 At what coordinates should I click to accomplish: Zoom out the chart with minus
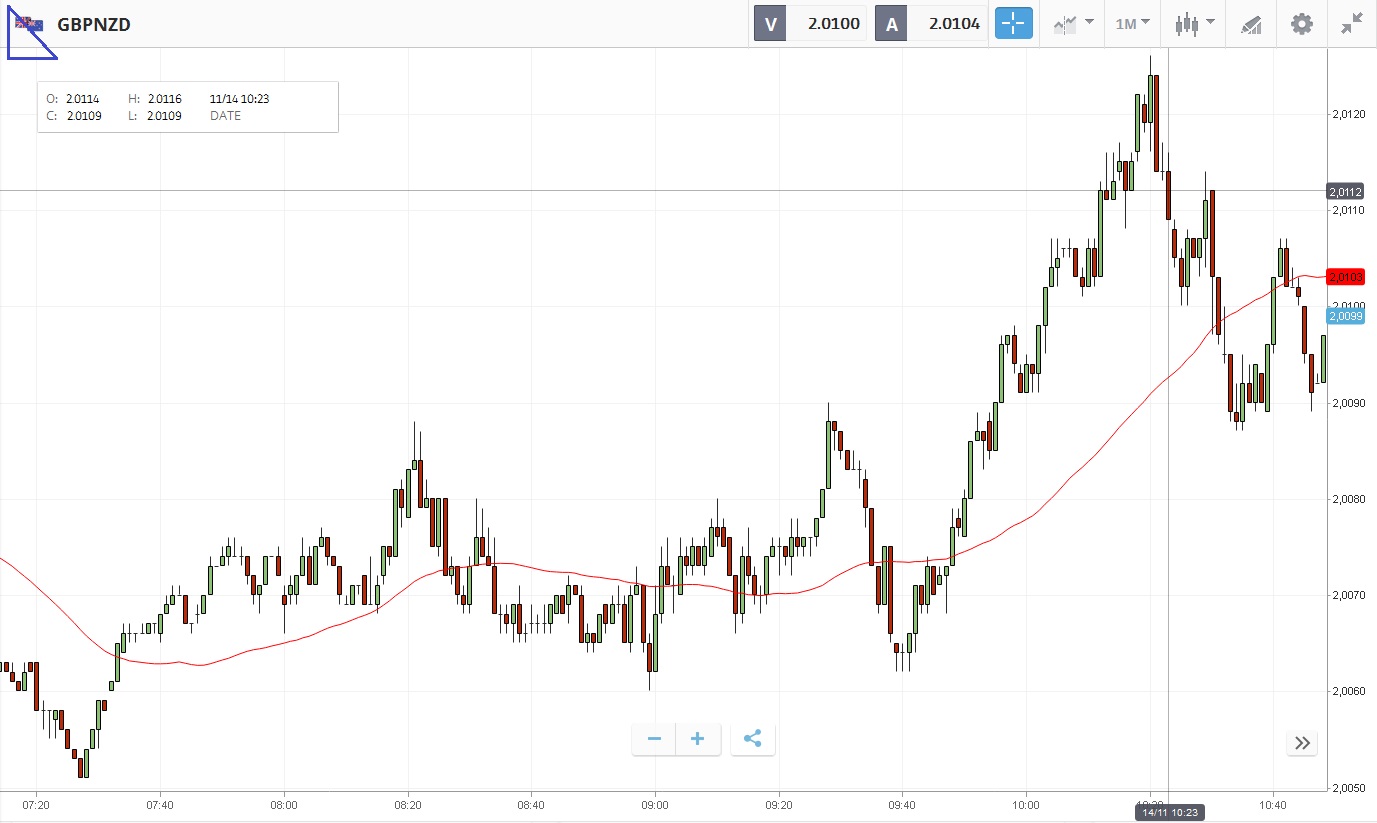(x=654, y=739)
